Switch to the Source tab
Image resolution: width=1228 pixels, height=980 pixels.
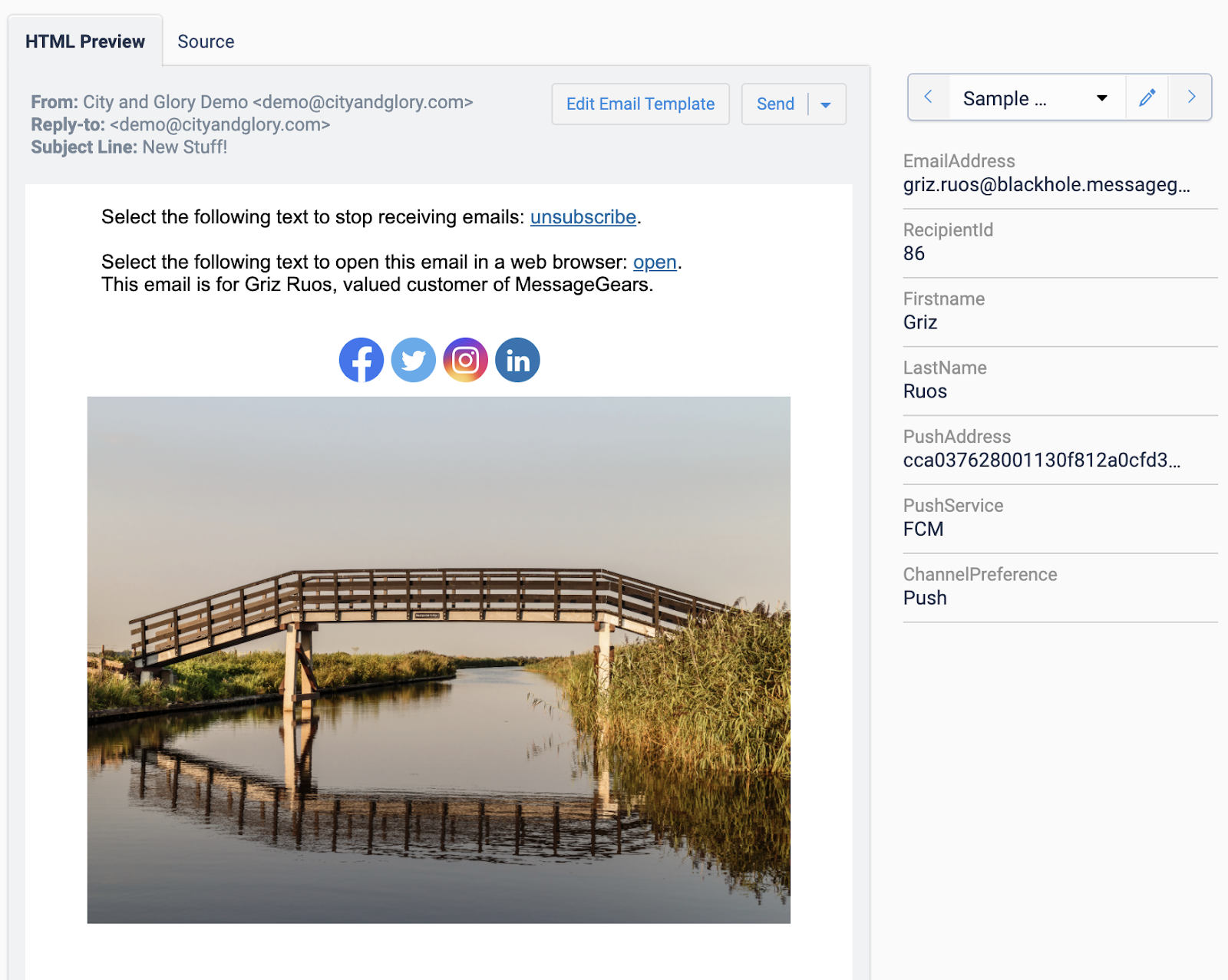pos(206,41)
